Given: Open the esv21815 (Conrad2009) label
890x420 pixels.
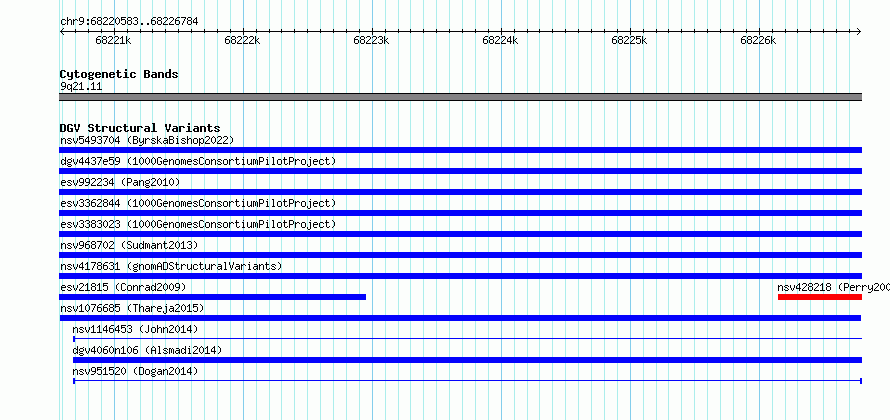Looking at the screenshot, I should [123, 287].
